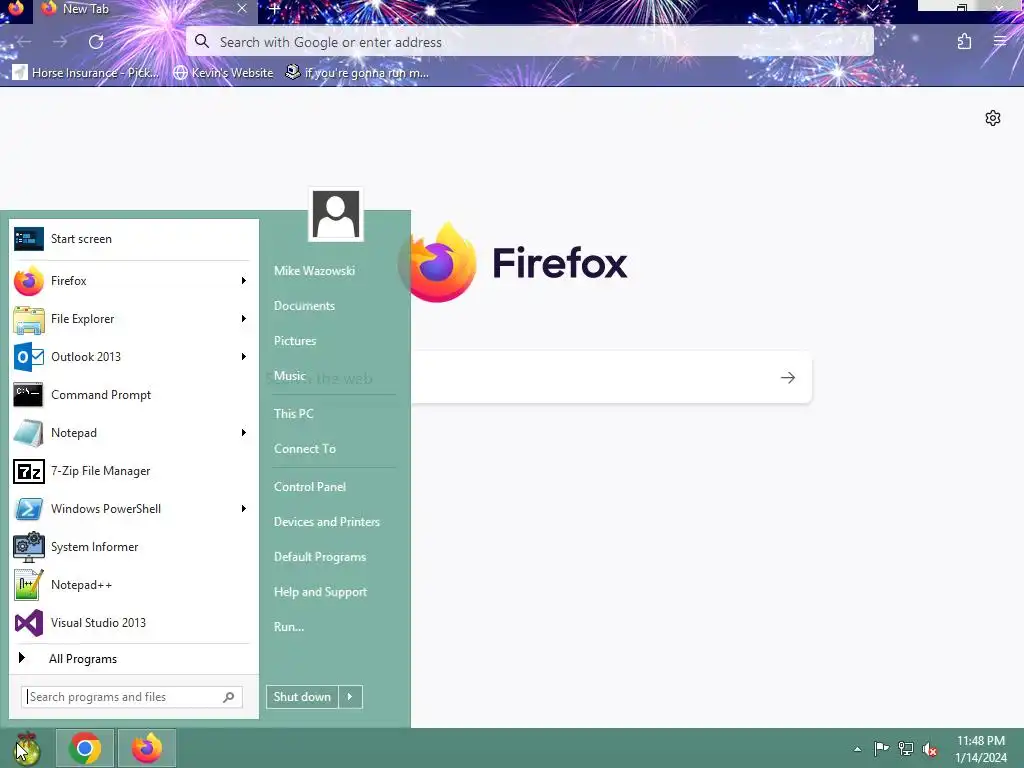This screenshot has width=1024, height=768.
Task: Open shut down options arrow
Action: pos(350,697)
